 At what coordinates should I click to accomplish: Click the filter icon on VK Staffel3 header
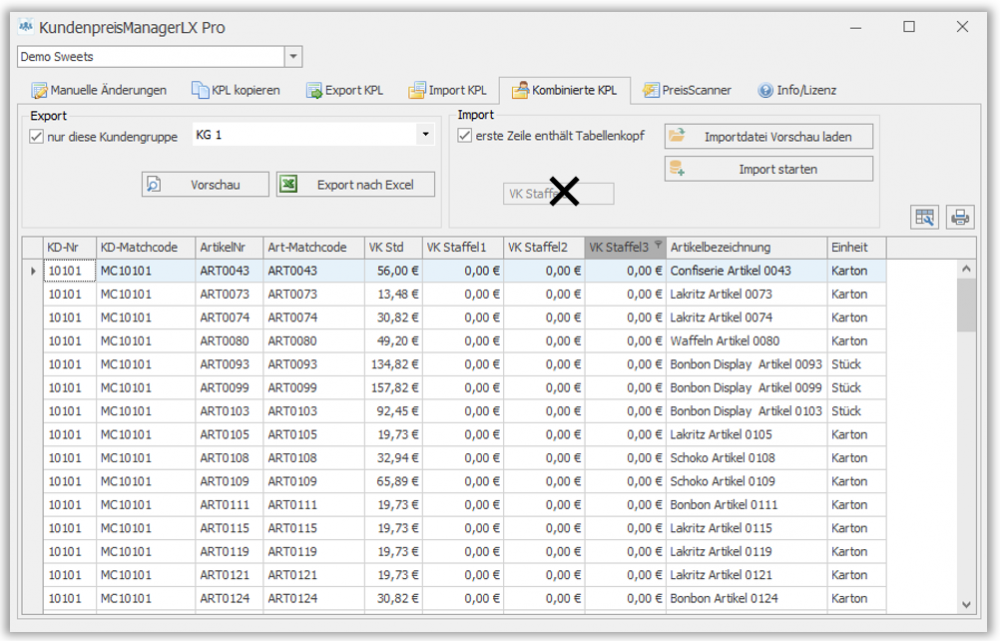pyautogui.click(x=658, y=245)
